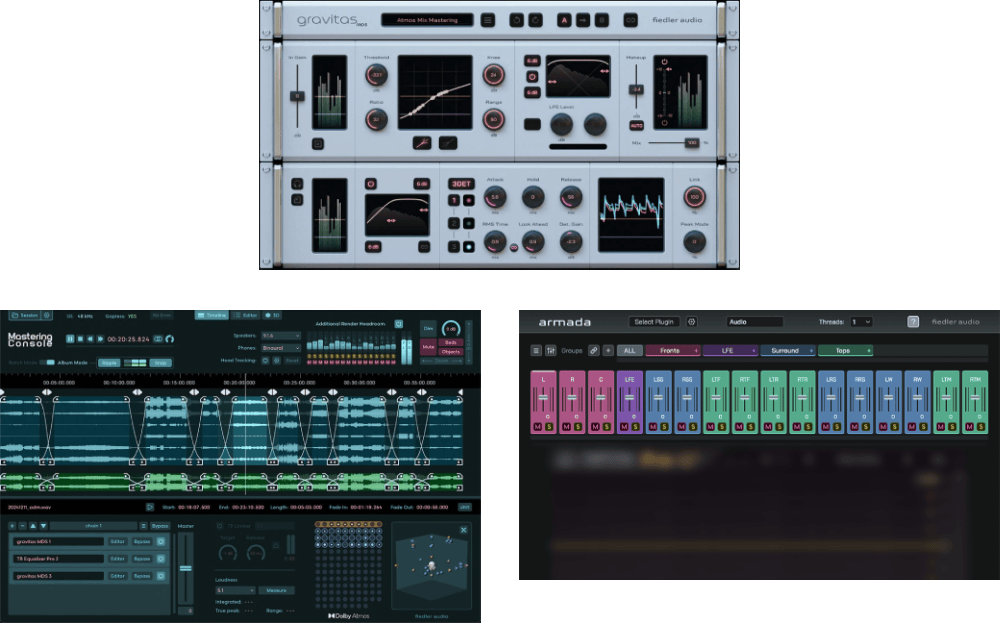Click the RMS Look Ahead link icon
Image resolution: width=1000 pixels, height=623 pixels.
[513, 247]
